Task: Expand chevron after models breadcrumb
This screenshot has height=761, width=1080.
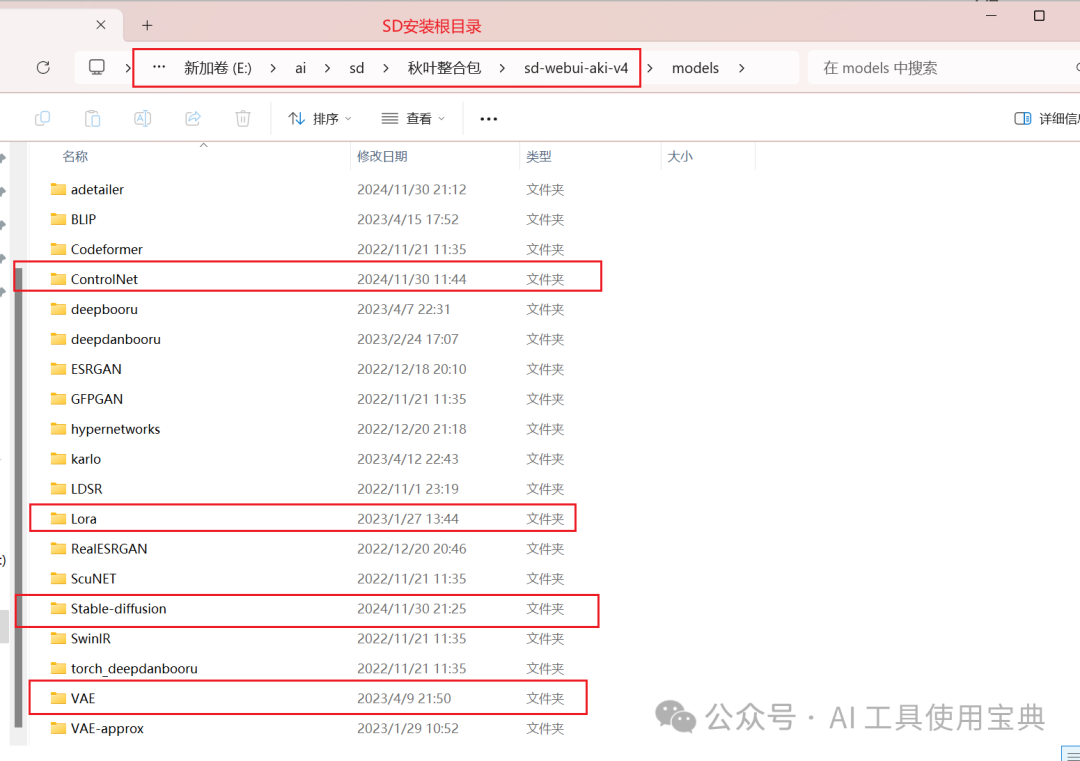Action: tap(741, 68)
